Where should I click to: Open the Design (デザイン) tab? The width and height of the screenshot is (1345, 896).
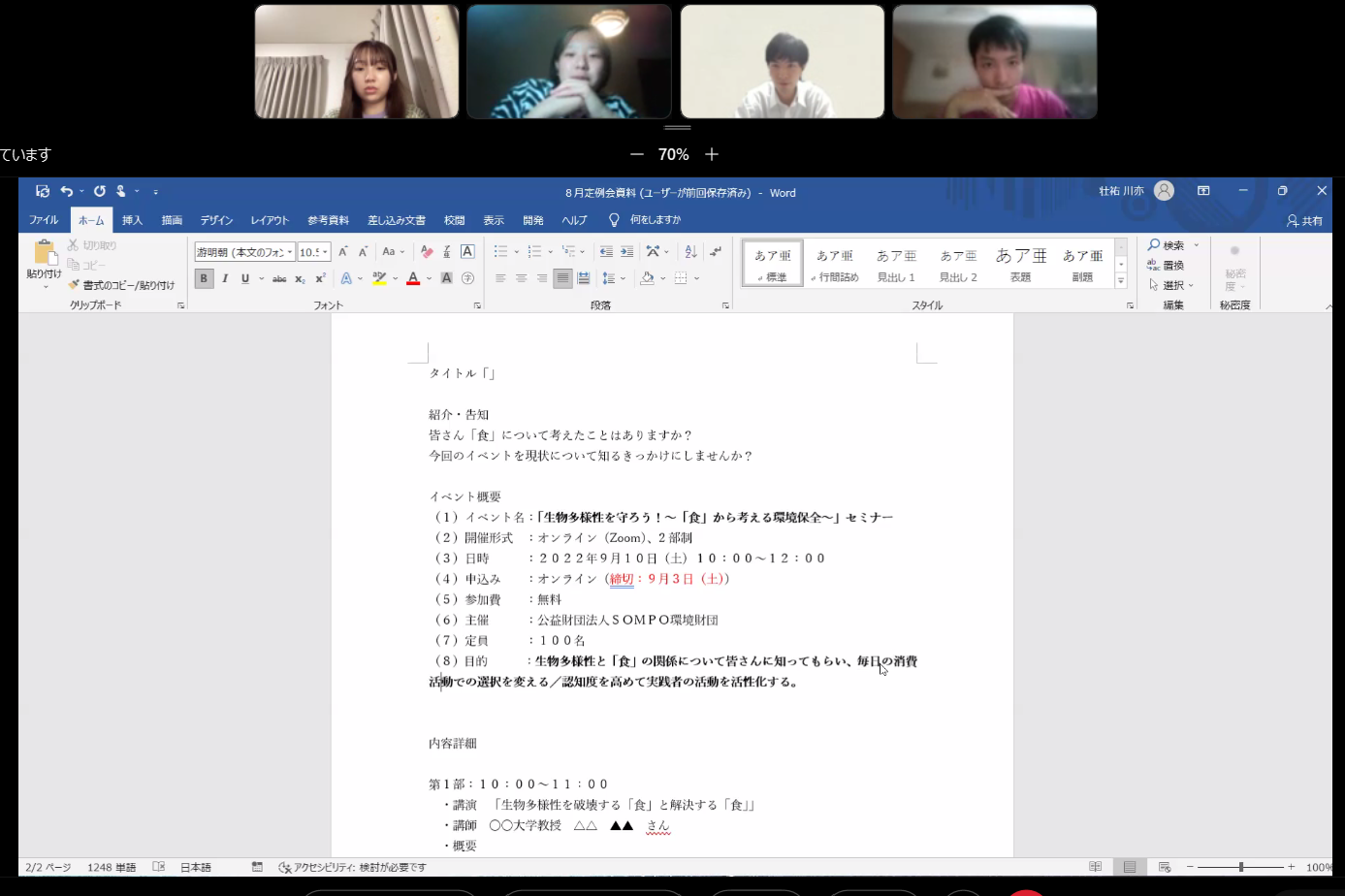click(216, 220)
